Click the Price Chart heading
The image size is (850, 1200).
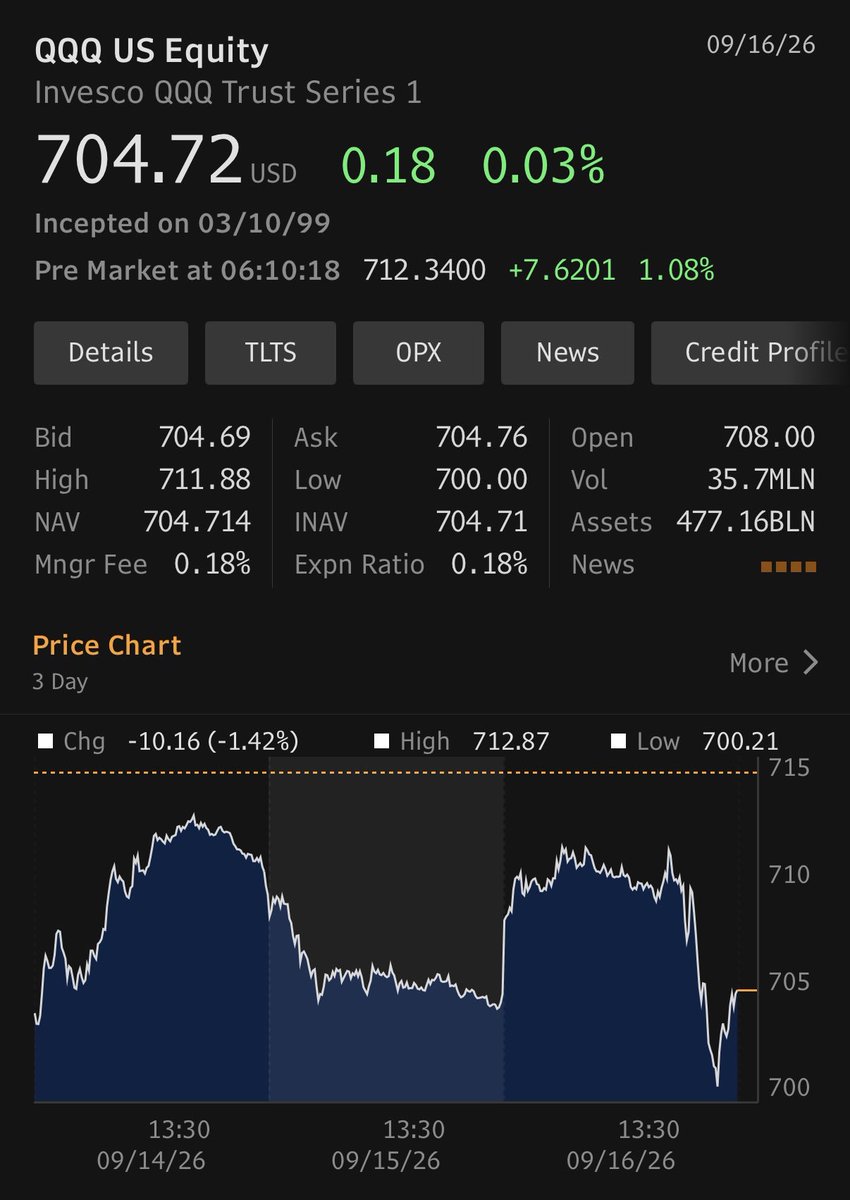[107, 645]
